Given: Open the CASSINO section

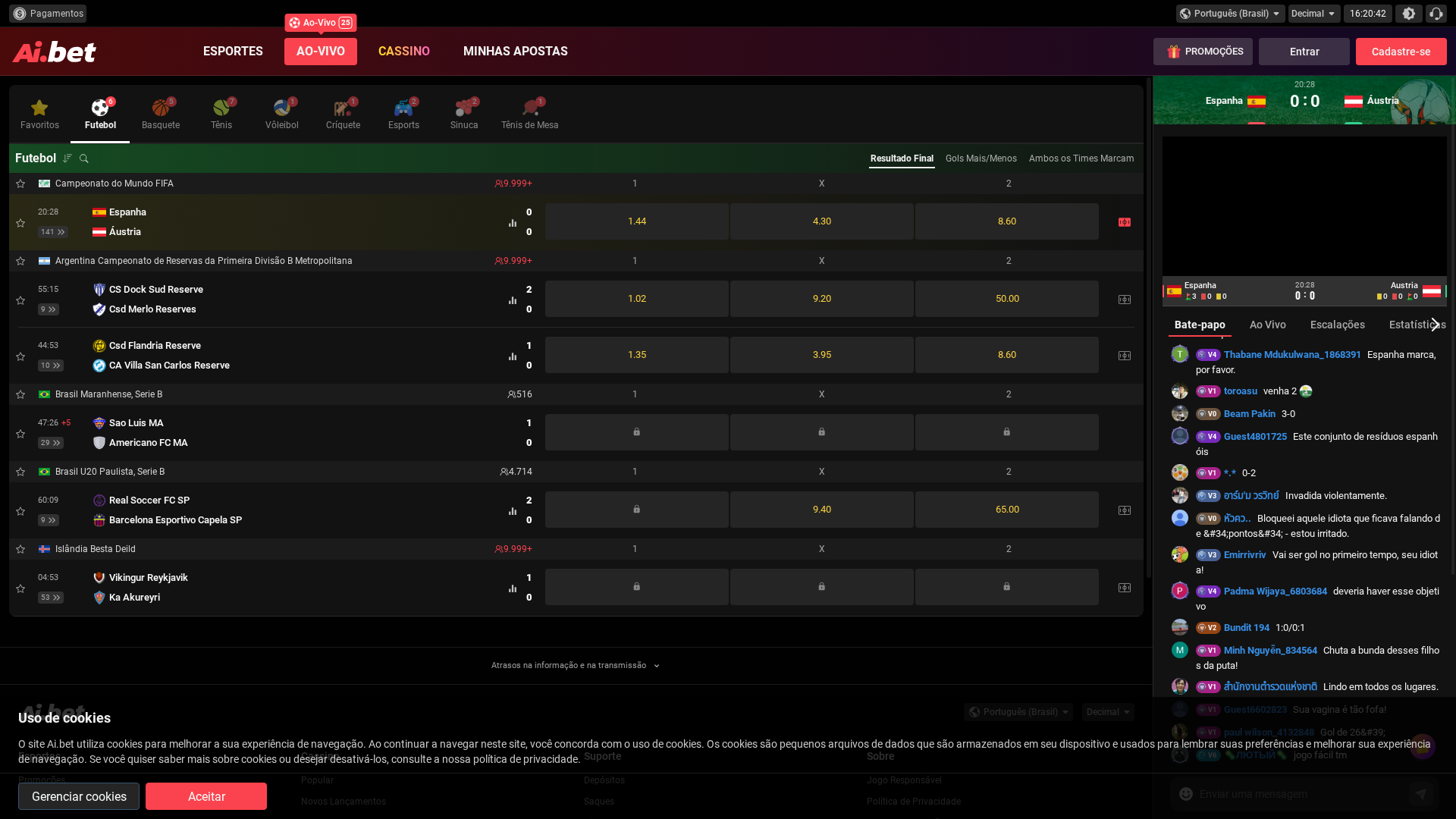Looking at the screenshot, I should 404,52.
